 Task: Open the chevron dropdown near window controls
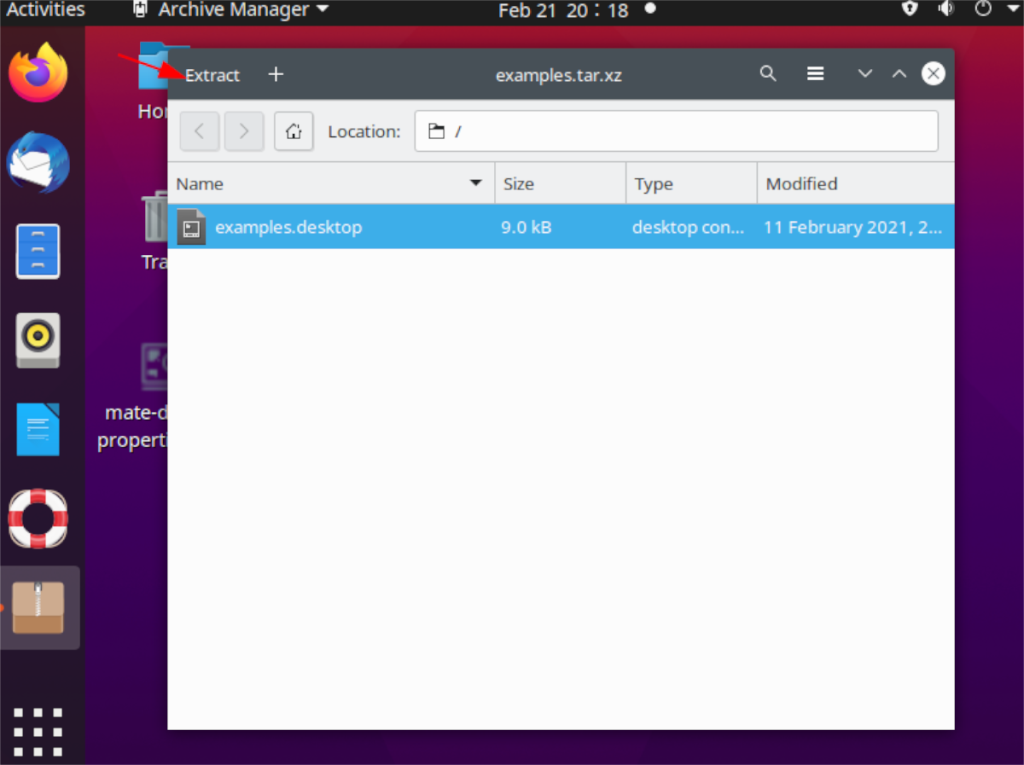click(x=864, y=73)
